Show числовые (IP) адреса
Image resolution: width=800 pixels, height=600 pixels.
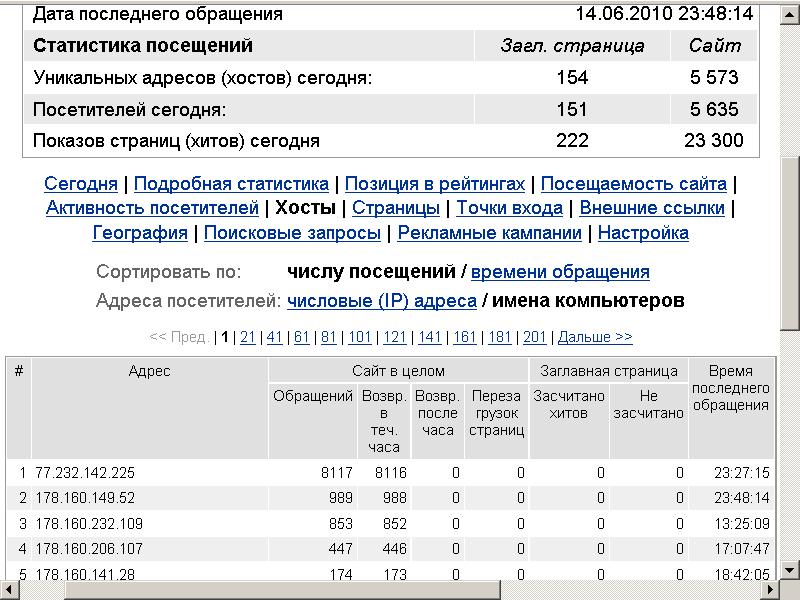[382, 301]
